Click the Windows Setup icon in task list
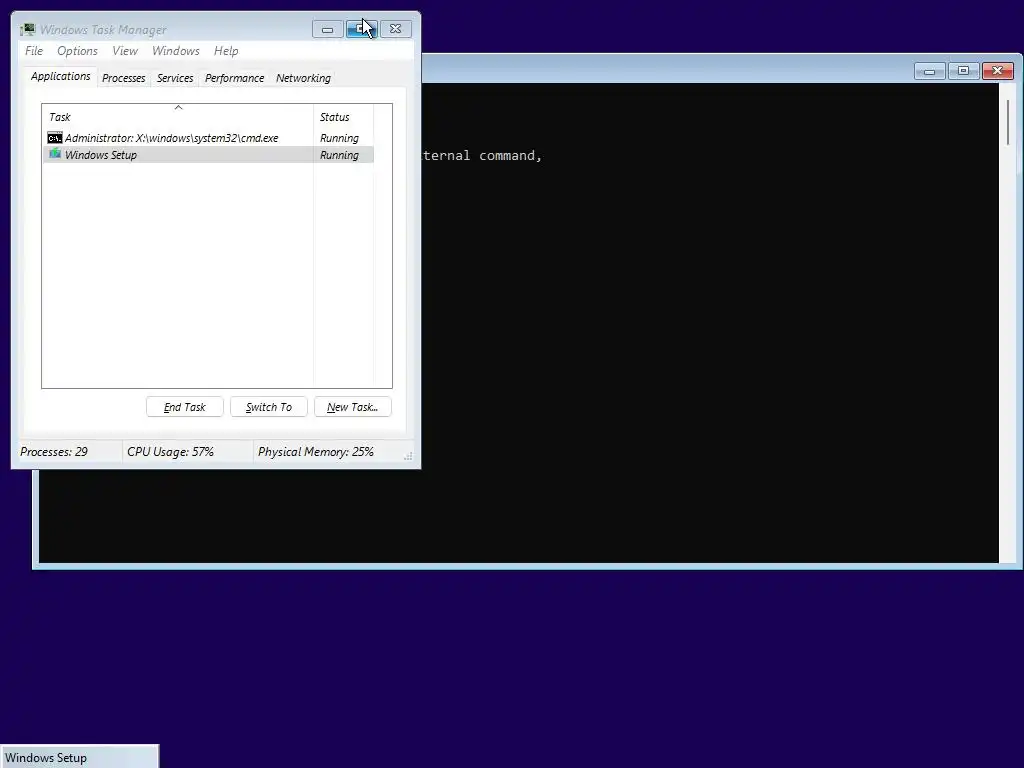Screen dimensions: 1024x768 tap(55, 154)
